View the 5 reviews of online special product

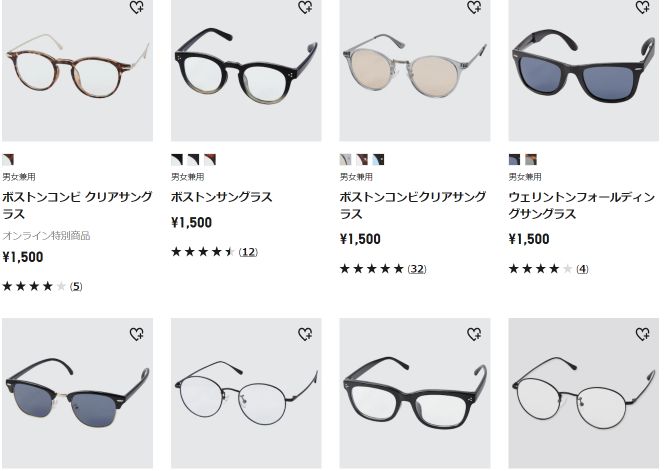(x=76, y=286)
